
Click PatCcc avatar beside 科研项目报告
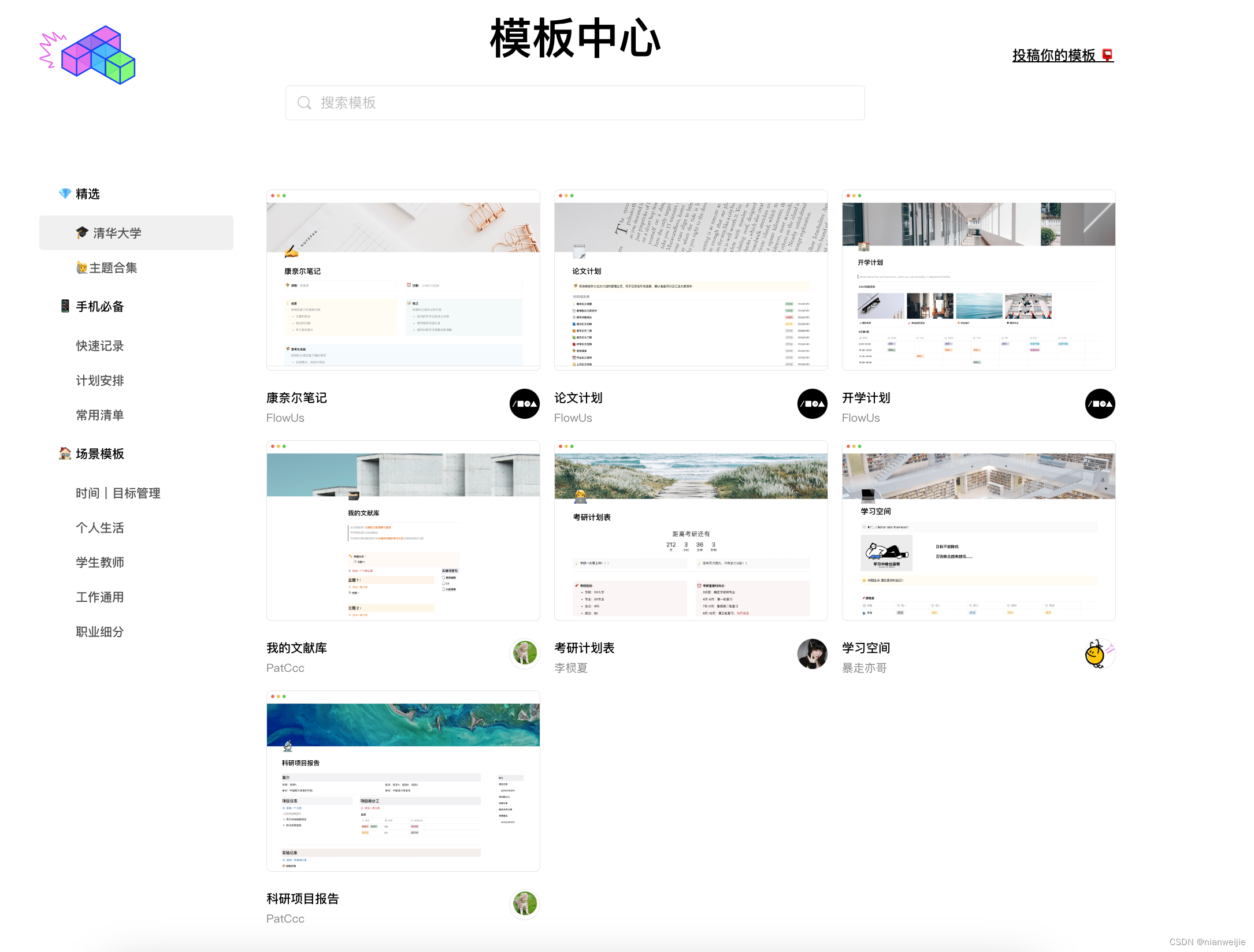click(524, 904)
